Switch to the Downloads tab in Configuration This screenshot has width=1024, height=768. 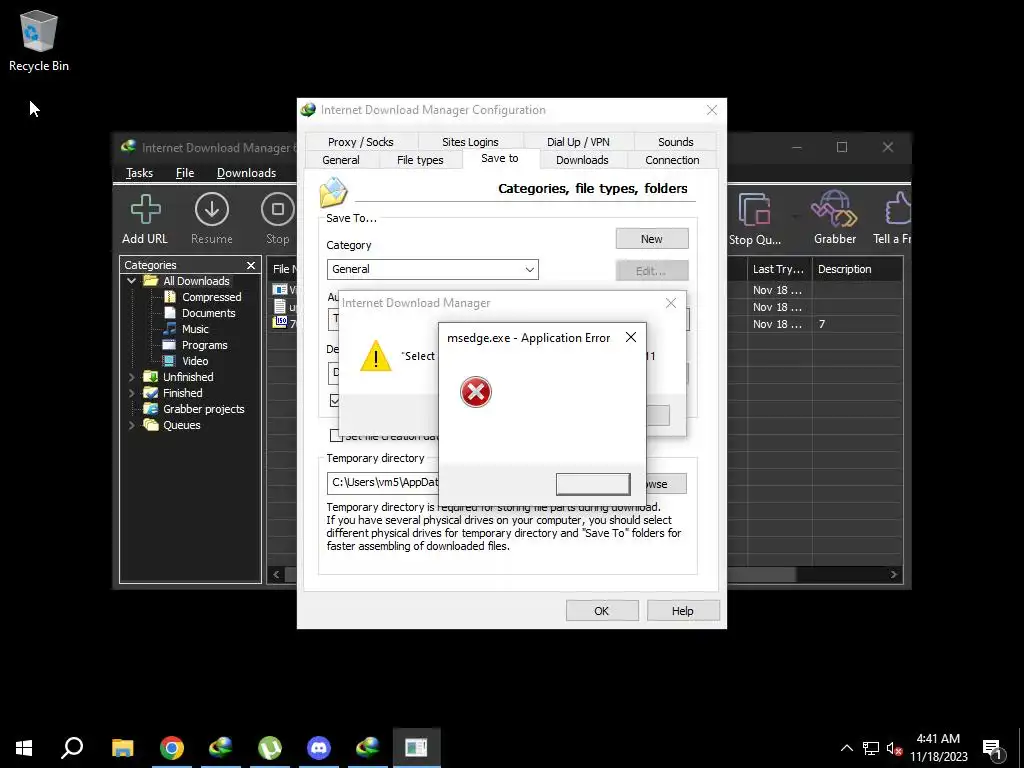[x=582, y=160]
